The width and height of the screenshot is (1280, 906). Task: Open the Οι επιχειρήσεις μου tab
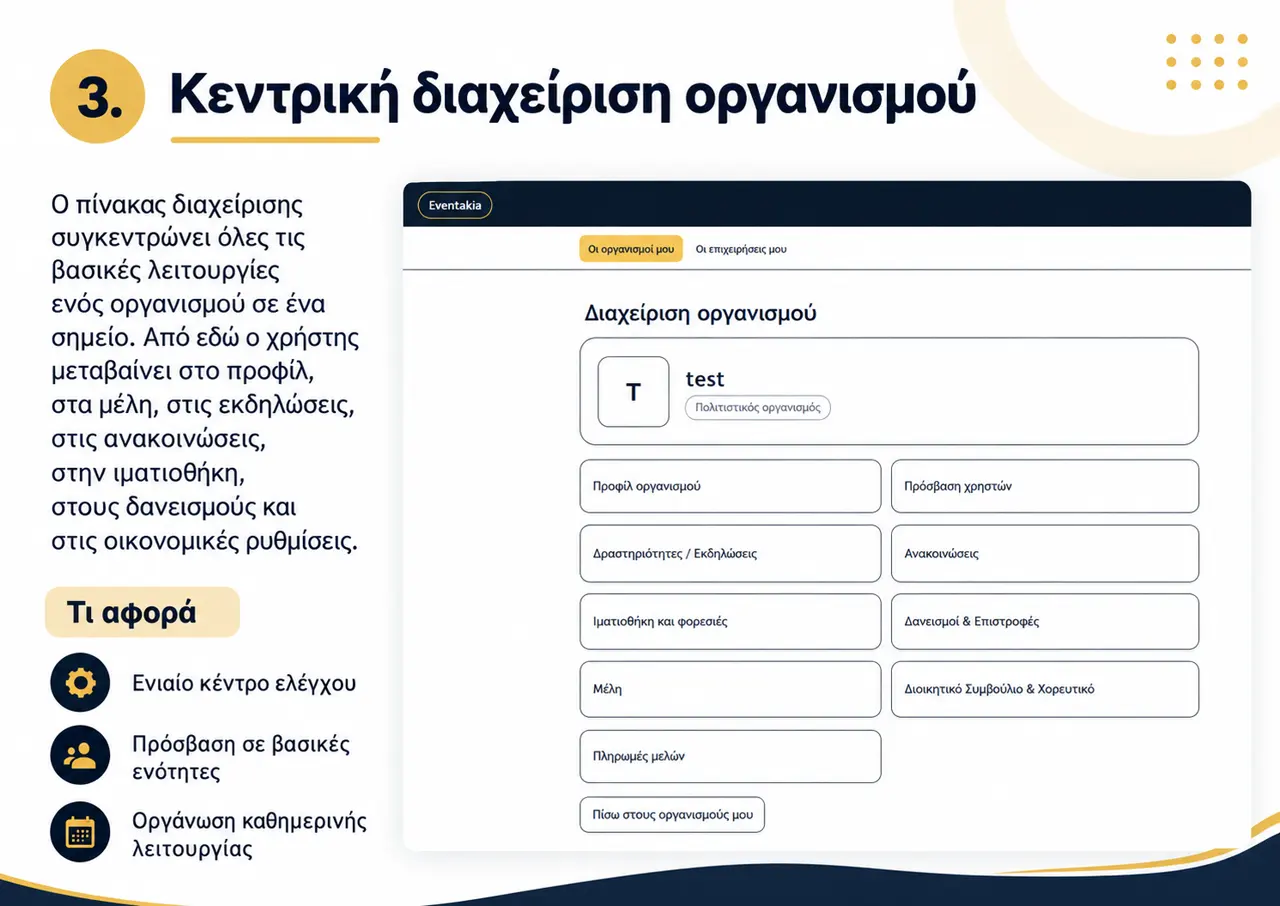(x=741, y=249)
